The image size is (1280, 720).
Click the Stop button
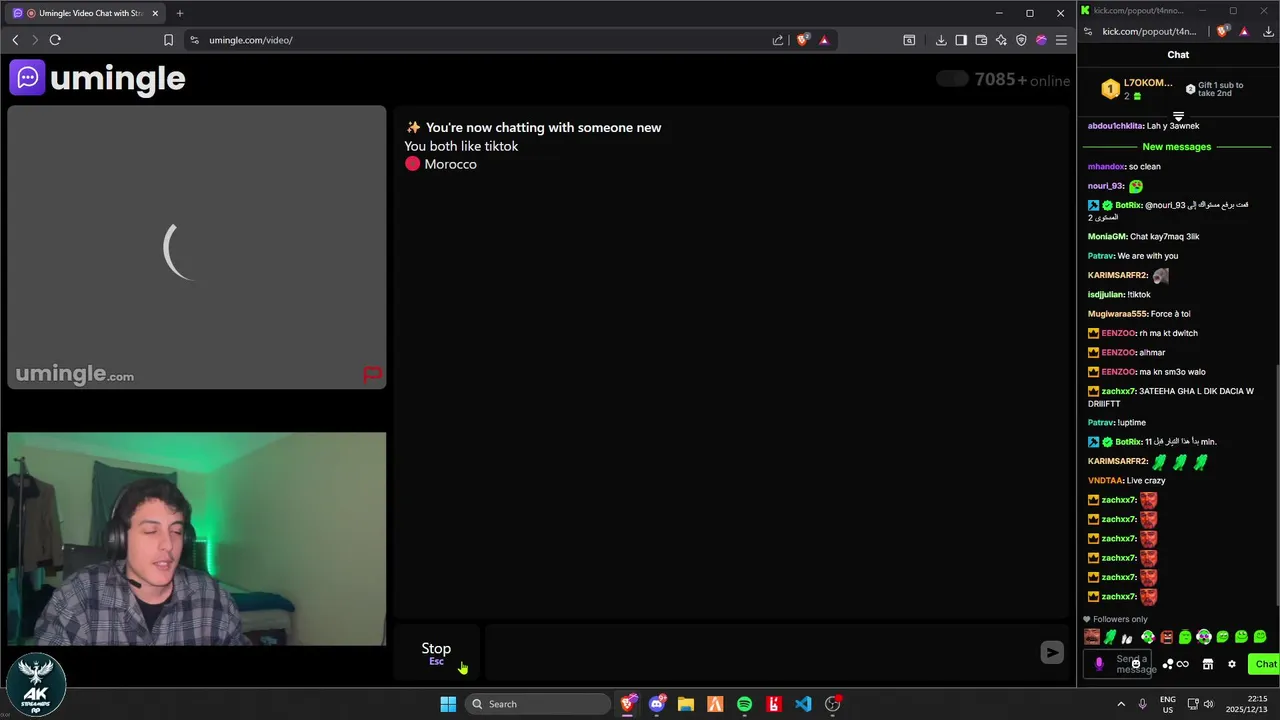[x=436, y=653]
